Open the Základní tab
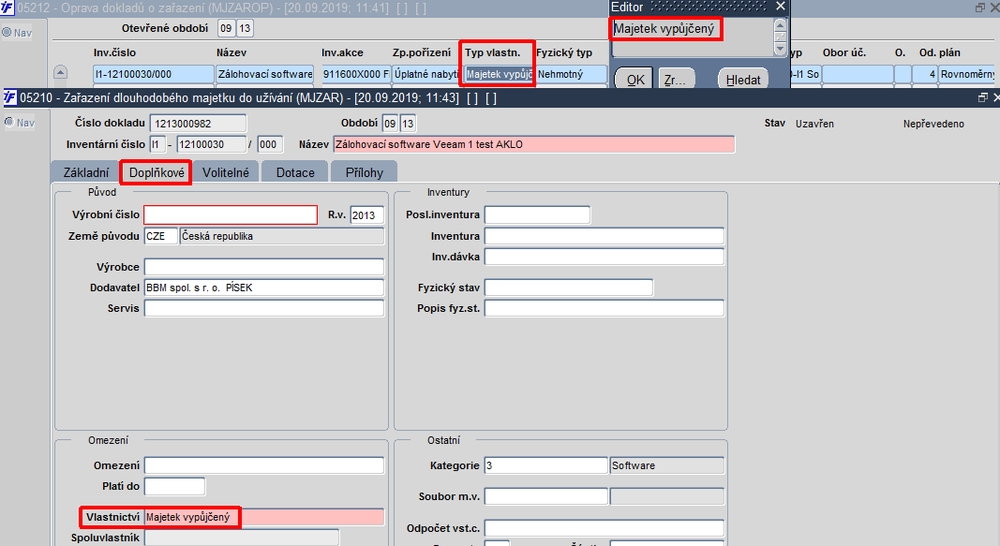This screenshot has height=546, width=1000. point(86,172)
